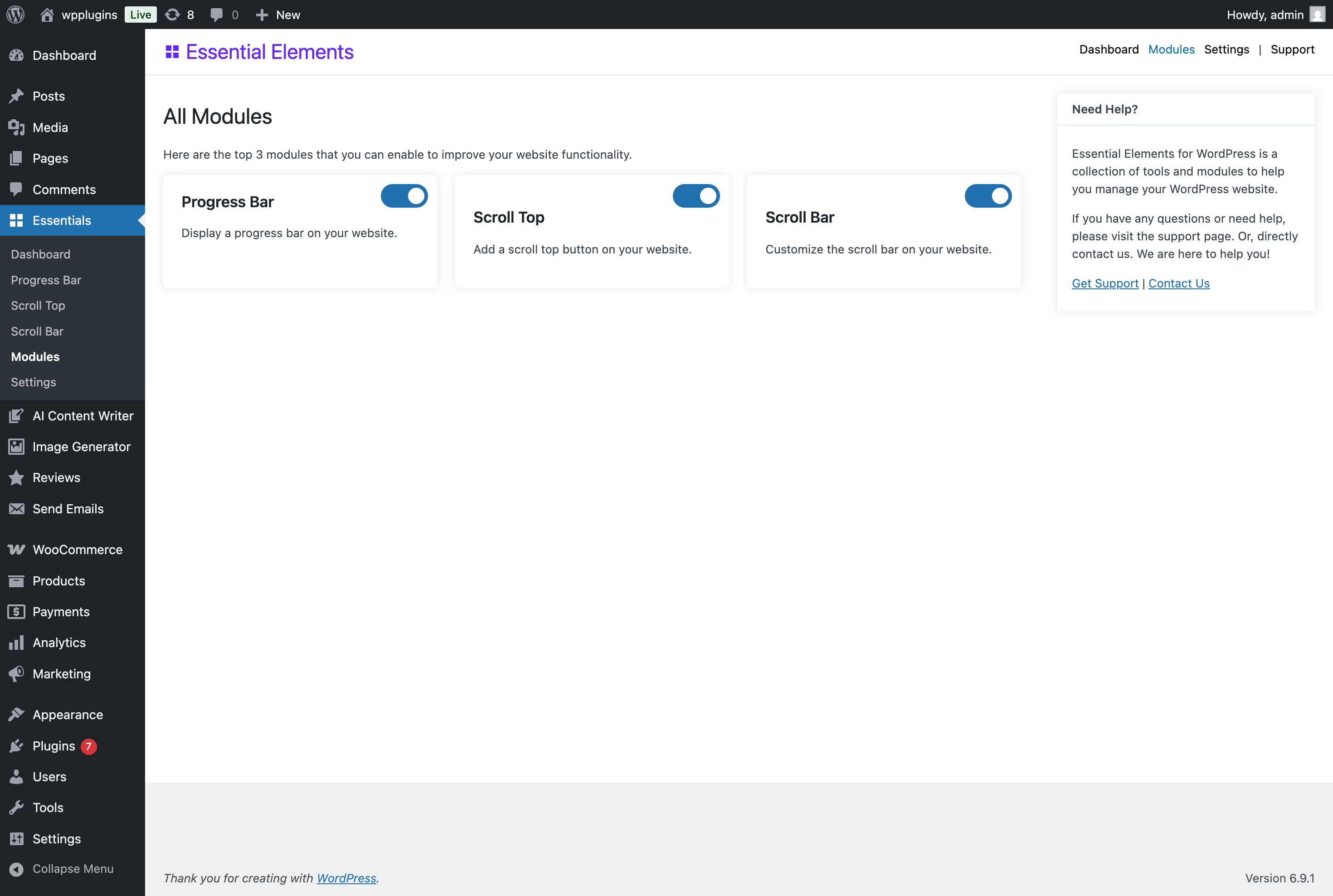Switch to the Settings tab of Essential Elements
This screenshot has height=896, width=1333.
[x=1227, y=49]
